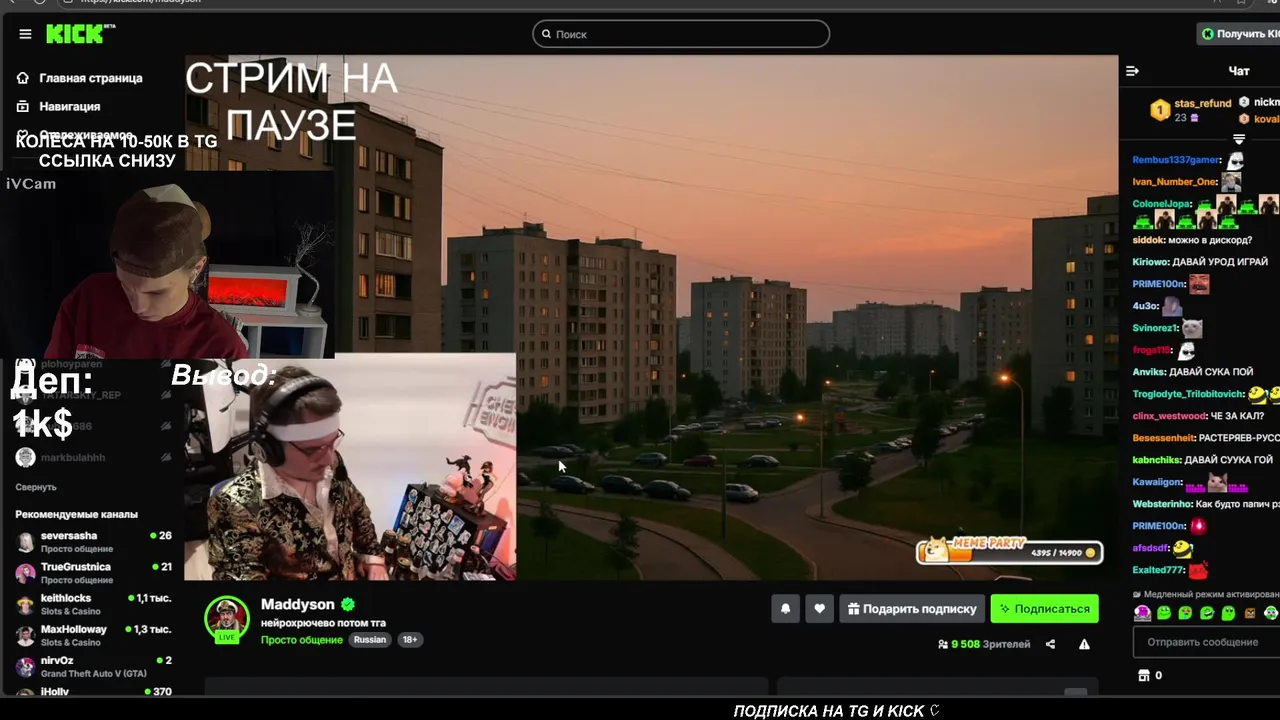The image size is (1280, 720).
Task: Click user Exalted777 in chat
Action: (1158, 570)
